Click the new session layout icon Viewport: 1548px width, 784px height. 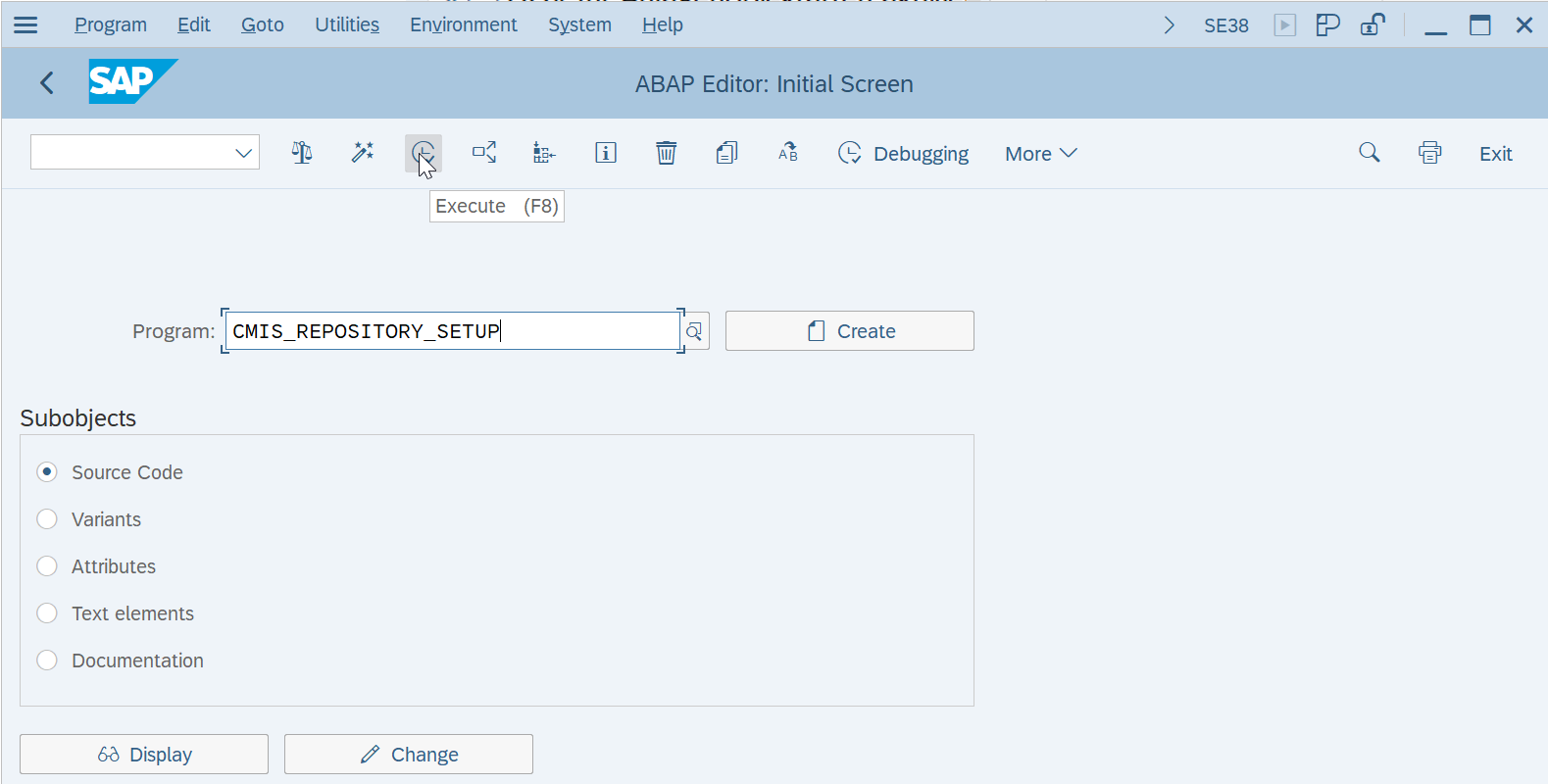[x=1328, y=25]
